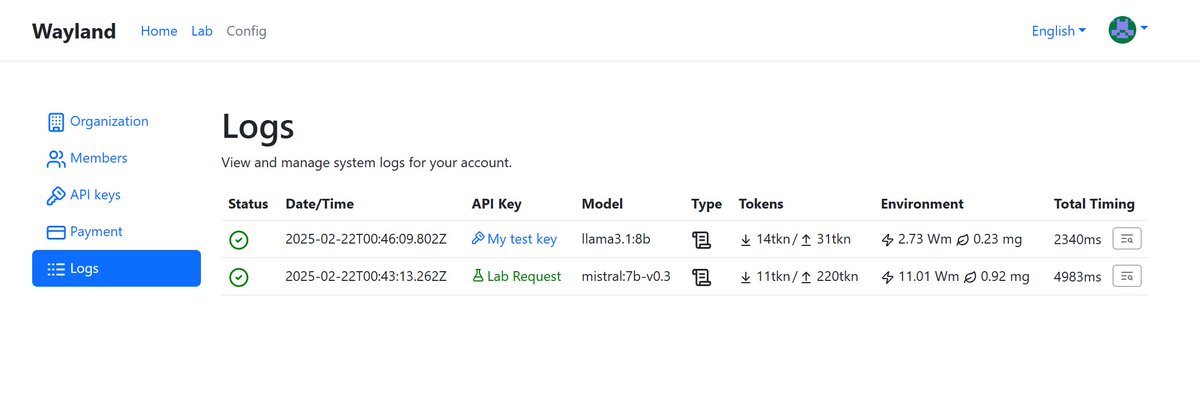1200x401 pixels.
Task: Click the lightning icon beside 2.73 Wm
Action: (x=887, y=240)
